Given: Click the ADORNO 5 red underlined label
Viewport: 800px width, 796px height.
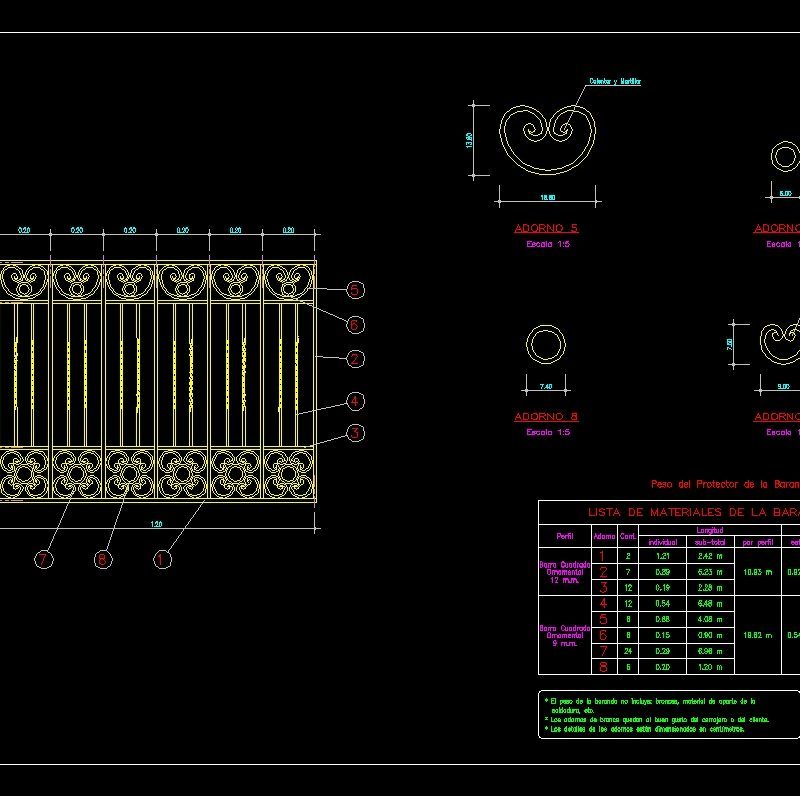Looking at the screenshot, I should (x=545, y=226).
